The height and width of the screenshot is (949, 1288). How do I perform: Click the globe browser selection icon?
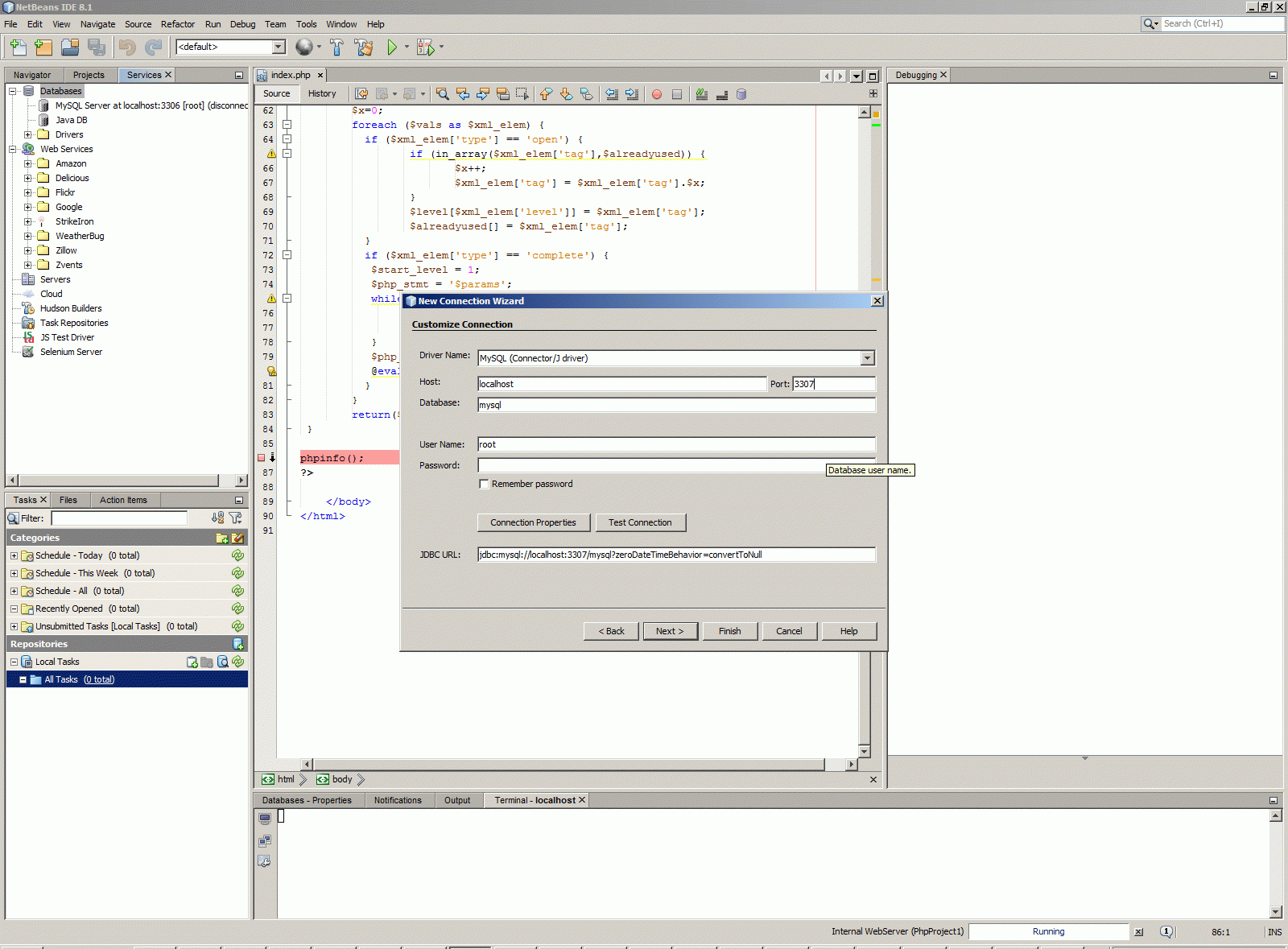coord(303,47)
